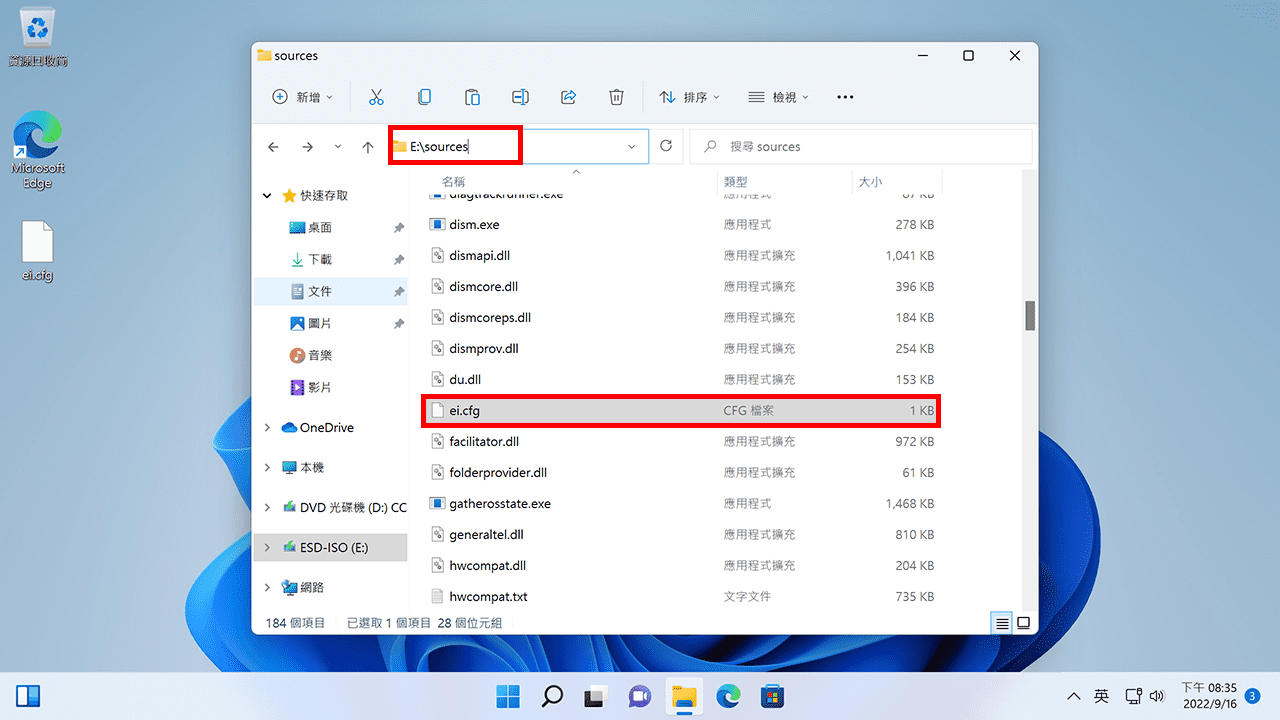Open the 新增 (New) dropdown

(302, 97)
